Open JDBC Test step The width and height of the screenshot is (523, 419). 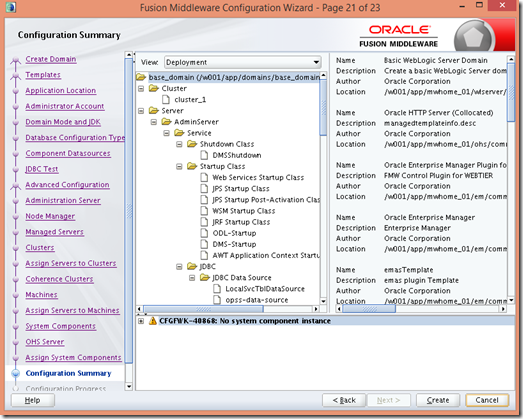click(x=42, y=169)
